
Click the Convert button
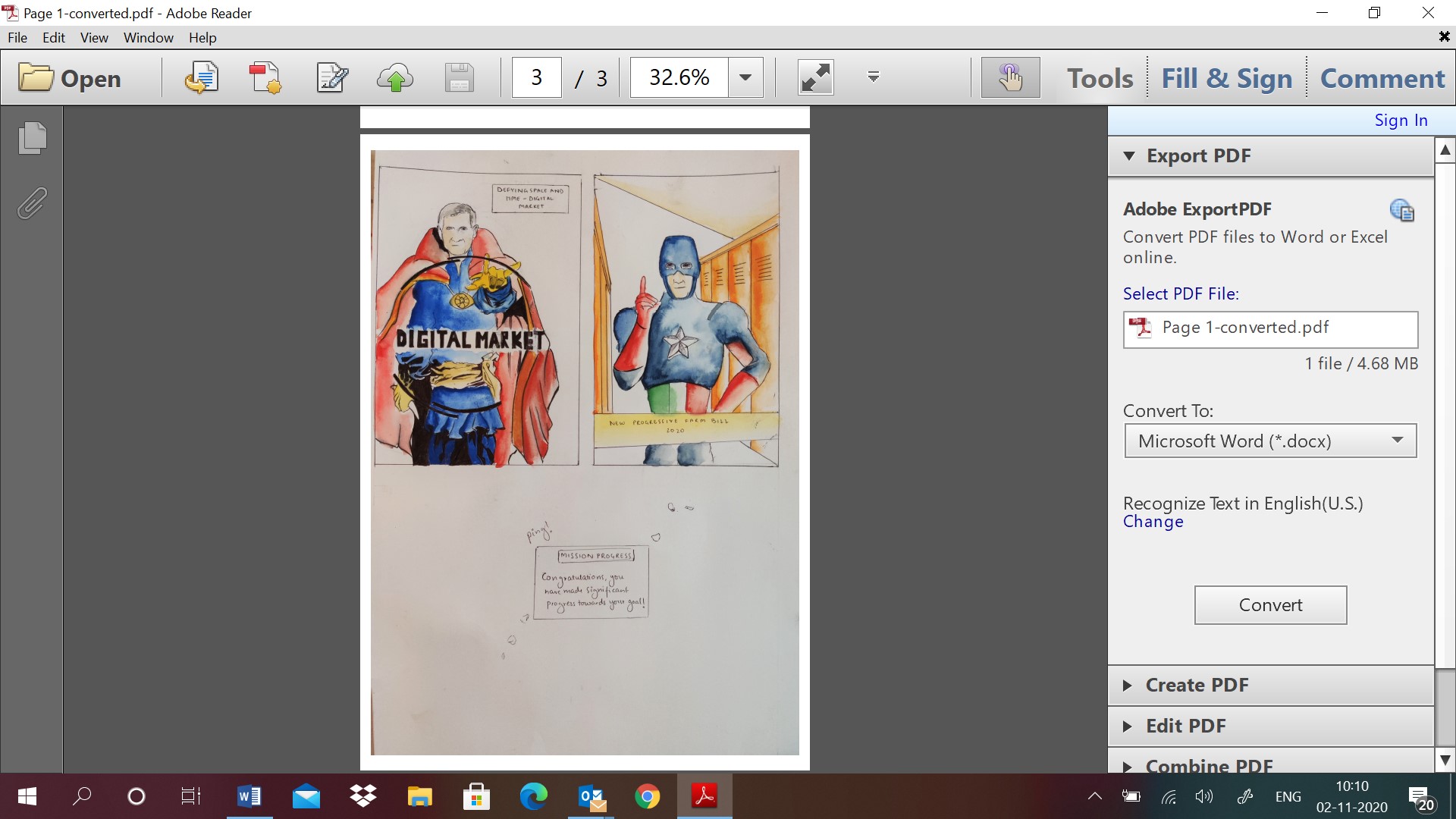(x=1270, y=605)
